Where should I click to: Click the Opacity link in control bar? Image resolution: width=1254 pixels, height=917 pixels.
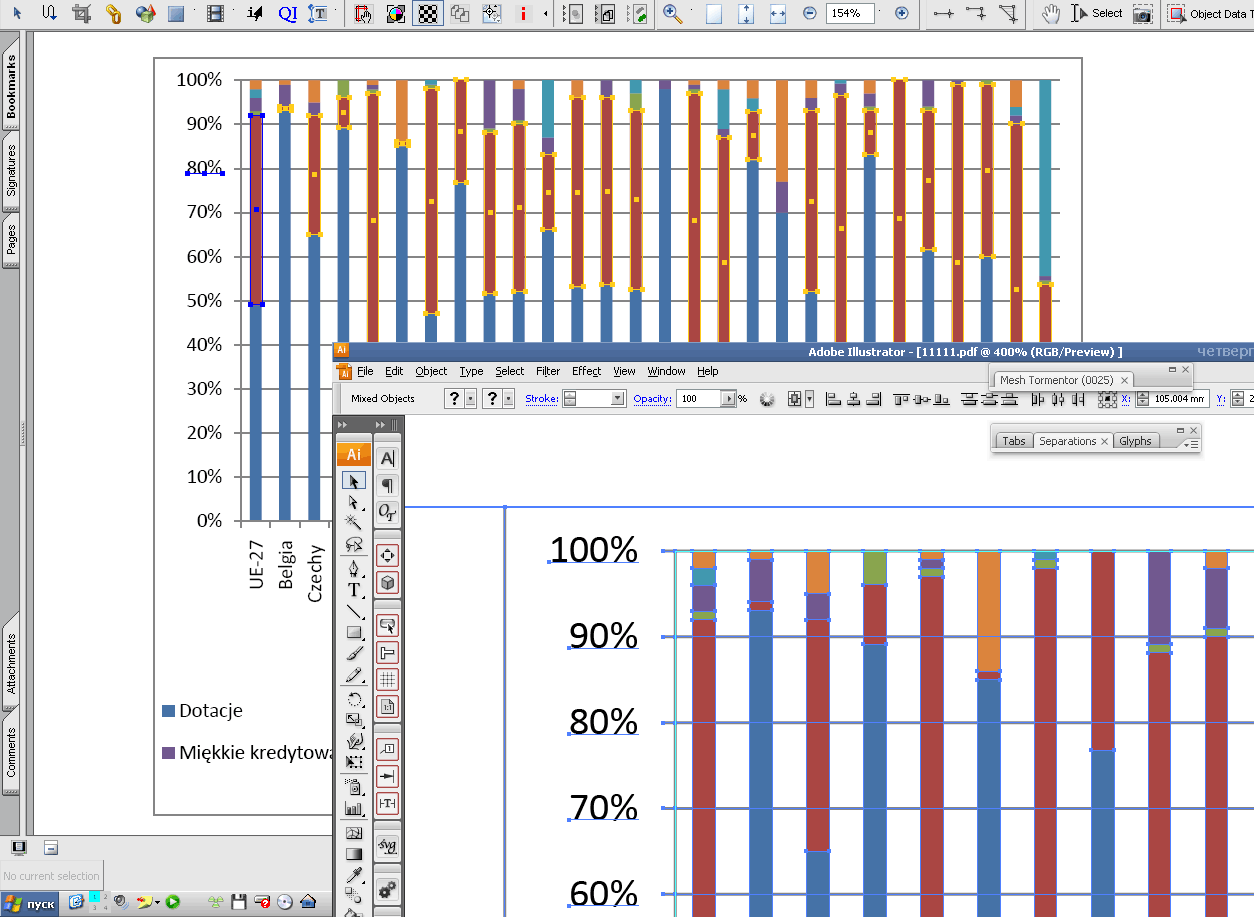[x=652, y=398]
